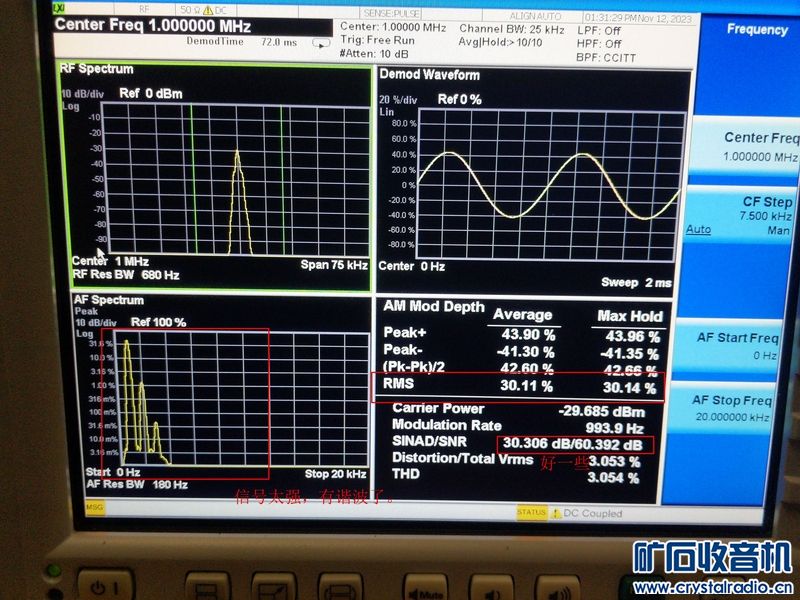Click Modulation Rate 993.9 Hz value
This screenshot has width=800, height=600.
(614, 428)
